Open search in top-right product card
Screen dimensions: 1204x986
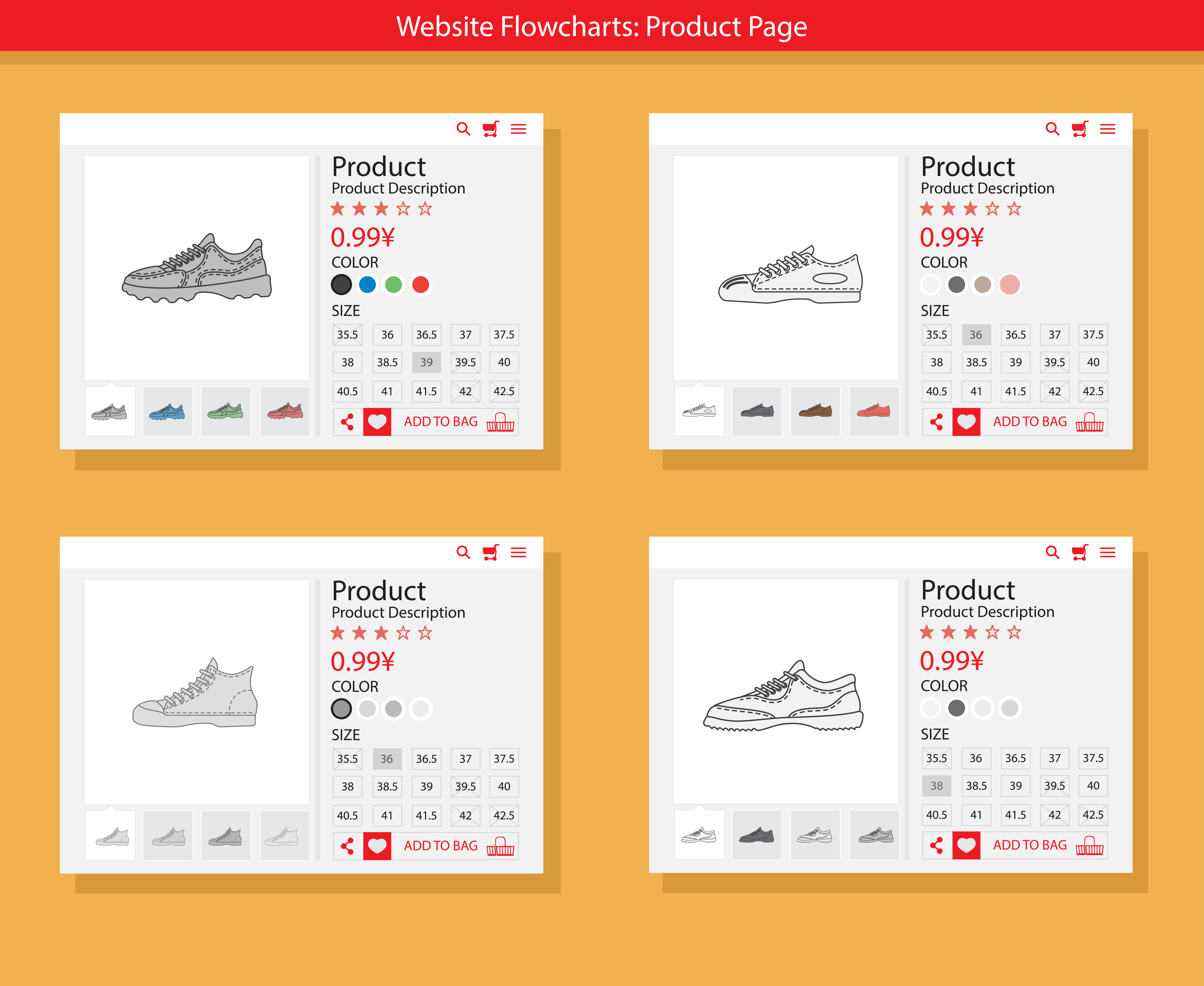point(1052,129)
